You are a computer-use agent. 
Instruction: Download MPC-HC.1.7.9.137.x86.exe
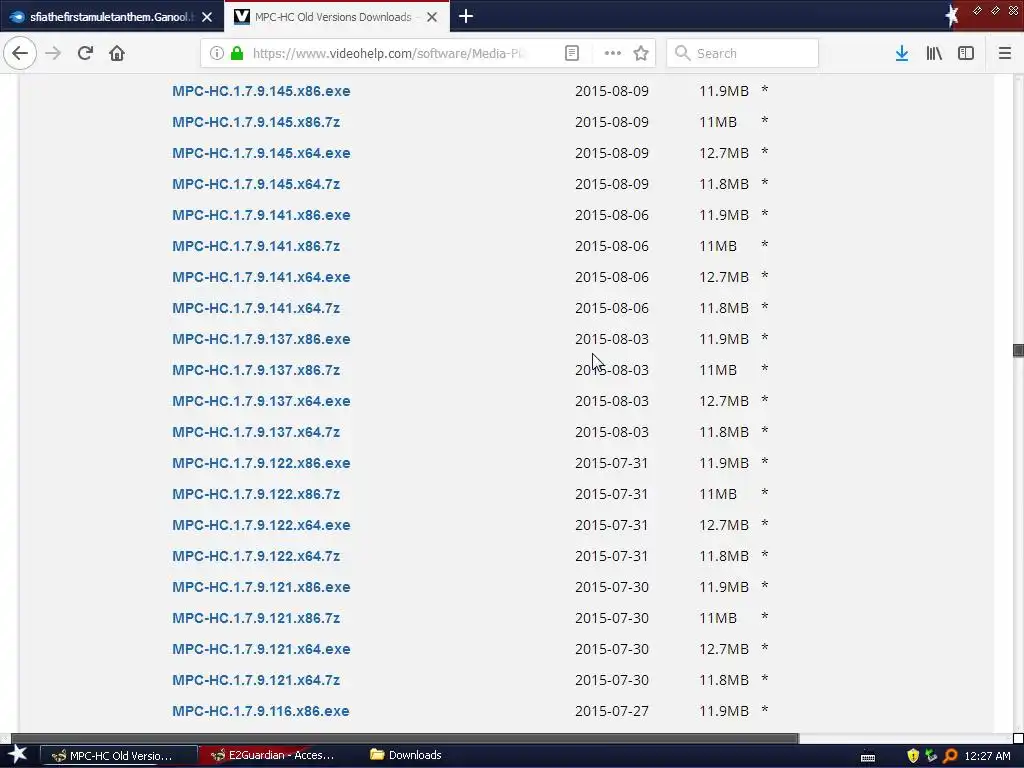[261, 339]
